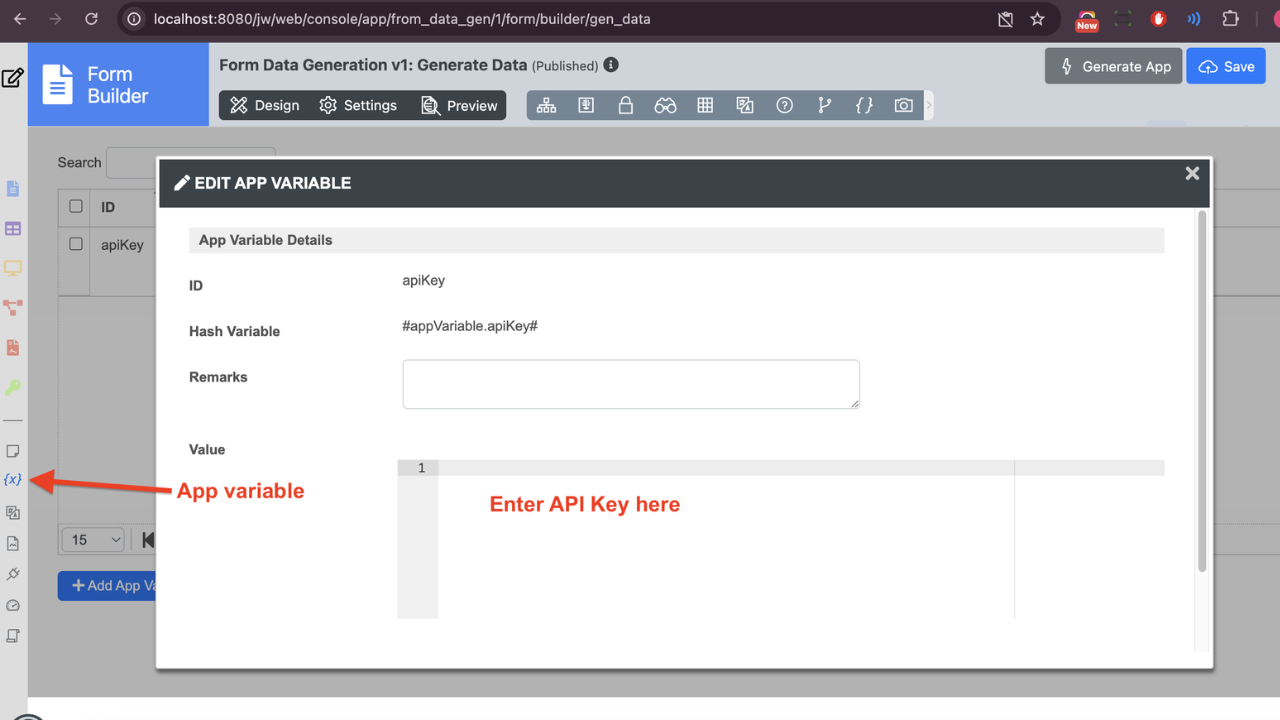This screenshot has width=1280, height=720.
Task: Toggle the select-all checkbox beside ID header
Action: click(76, 207)
